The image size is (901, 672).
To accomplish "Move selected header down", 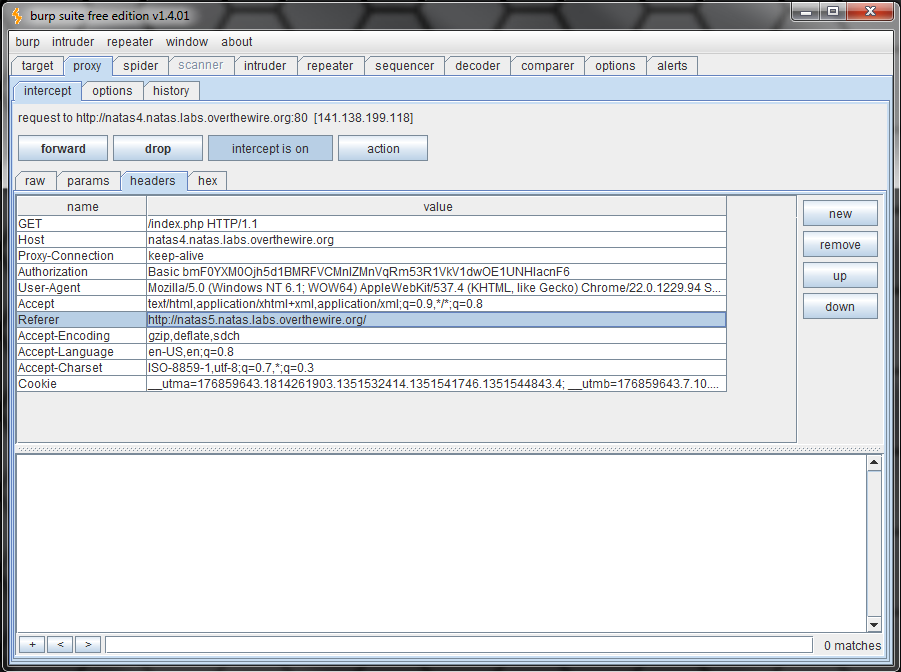I will [x=840, y=307].
